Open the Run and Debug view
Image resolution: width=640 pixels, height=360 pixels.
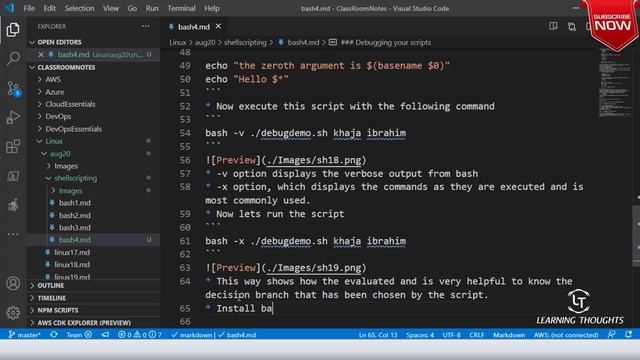13,117
